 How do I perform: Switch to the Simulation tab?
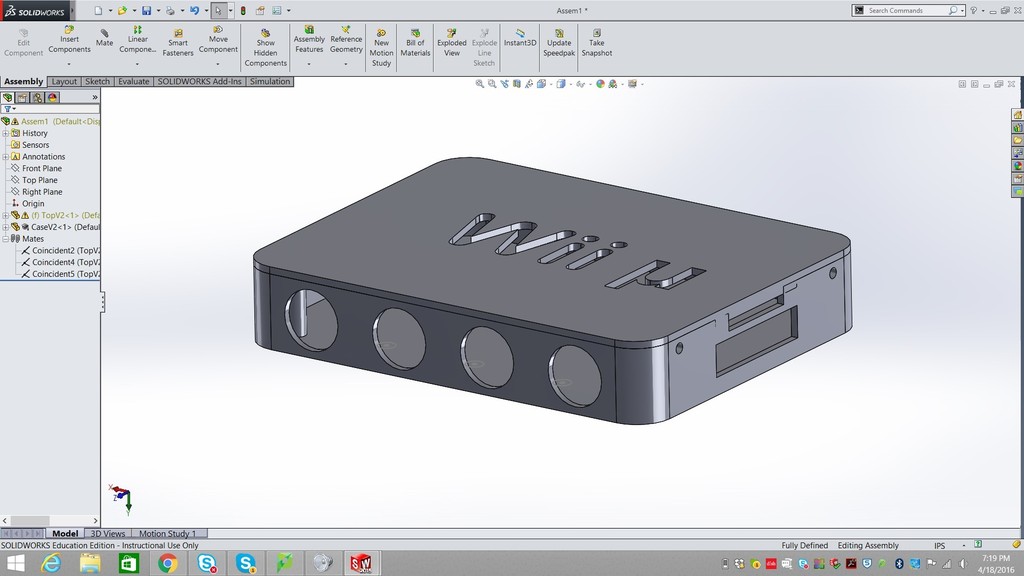coord(270,82)
